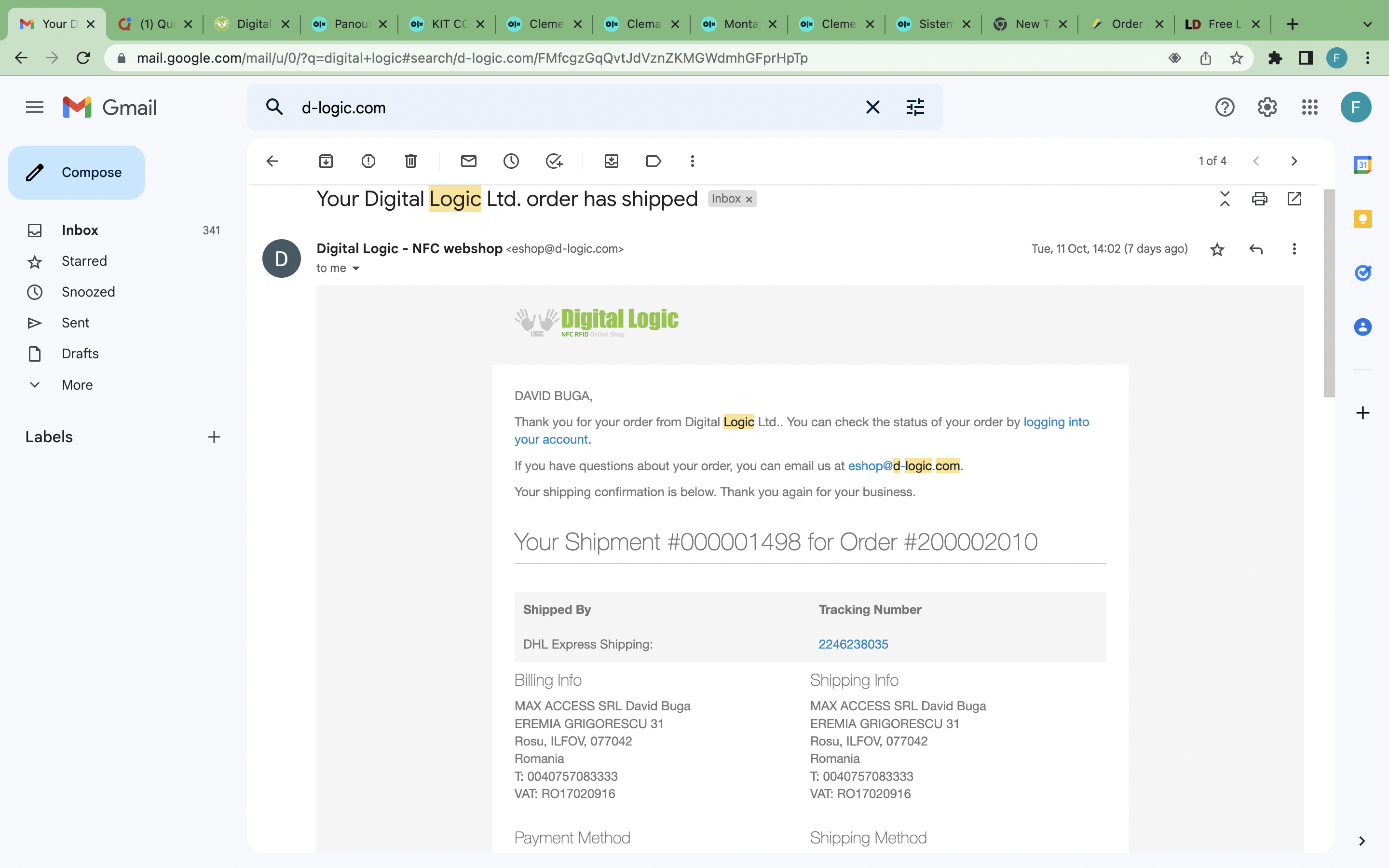Screen dimensions: 1389x868
Task: Click the Compose button
Action: (76, 172)
